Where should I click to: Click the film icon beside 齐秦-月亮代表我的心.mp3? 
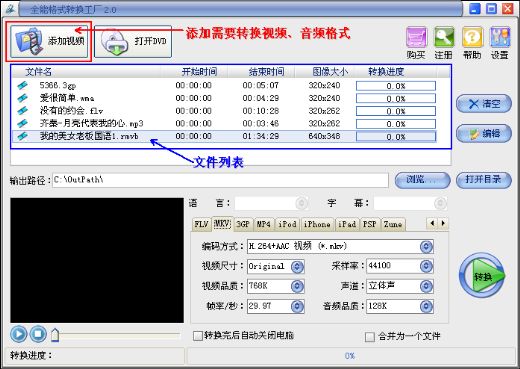pyautogui.click(x=22, y=124)
